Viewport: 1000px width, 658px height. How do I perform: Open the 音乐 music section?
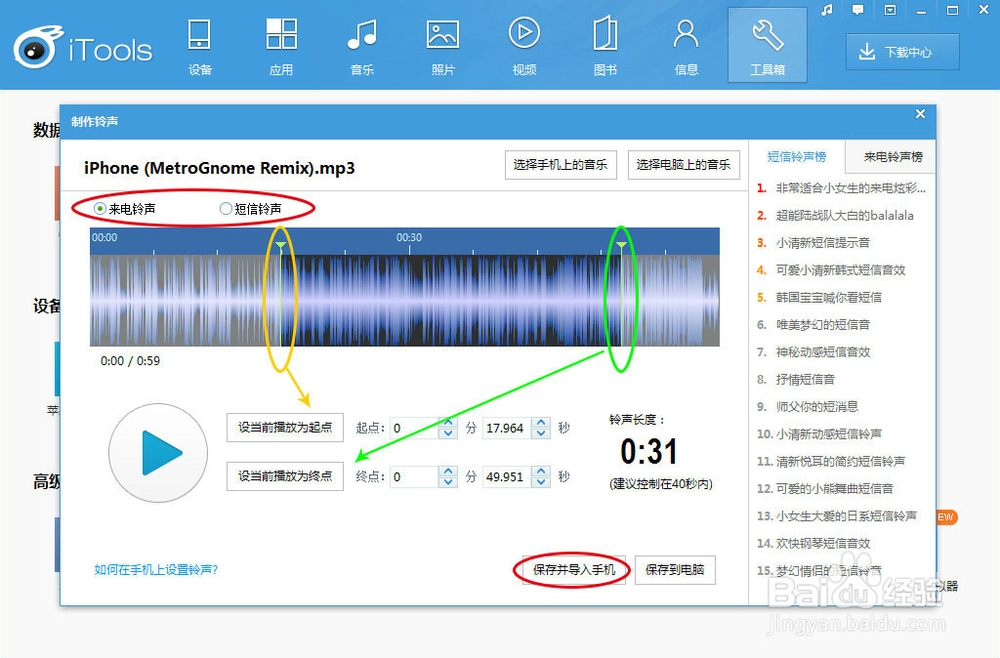click(362, 48)
